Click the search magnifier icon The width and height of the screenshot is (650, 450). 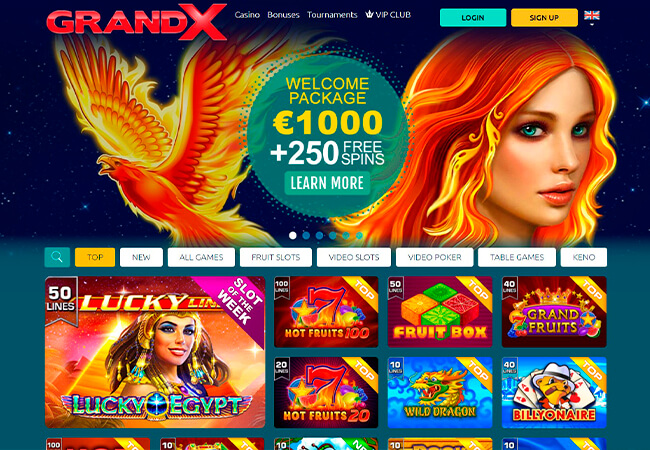(57, 257)
